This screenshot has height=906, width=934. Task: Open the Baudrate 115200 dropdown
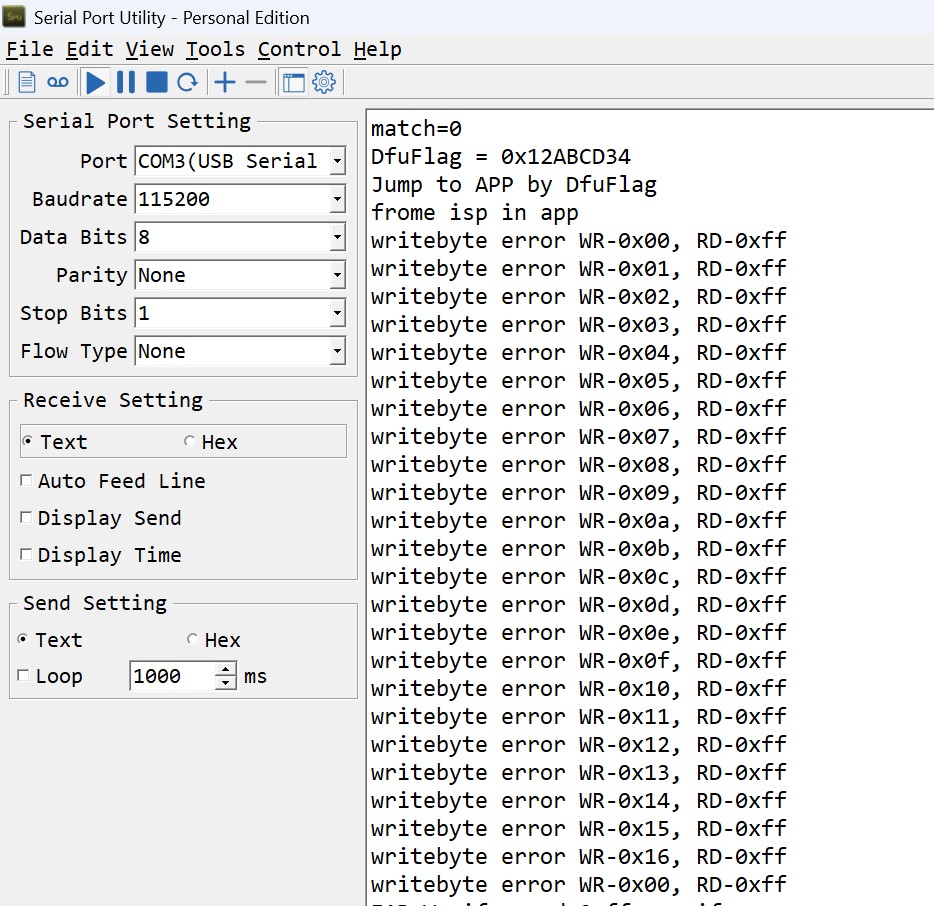click(337, 199)
